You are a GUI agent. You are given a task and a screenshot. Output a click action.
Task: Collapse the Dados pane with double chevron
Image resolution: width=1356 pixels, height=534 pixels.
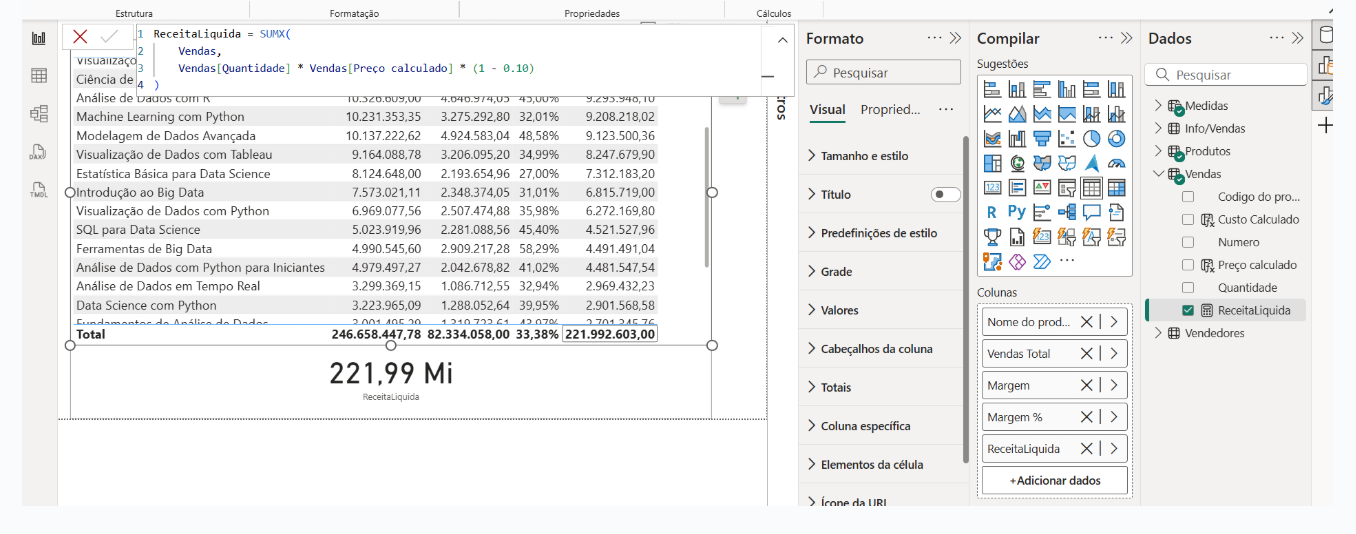1297,38
